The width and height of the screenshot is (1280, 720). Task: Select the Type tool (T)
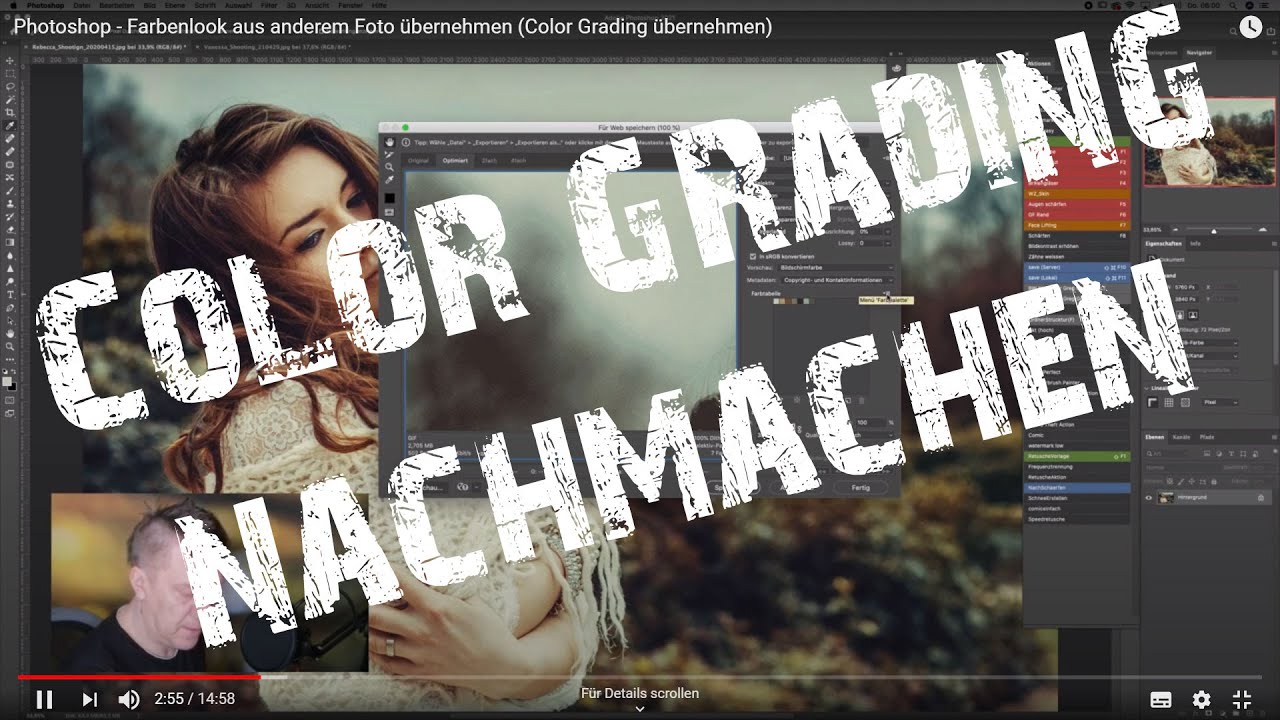(11, 293)
